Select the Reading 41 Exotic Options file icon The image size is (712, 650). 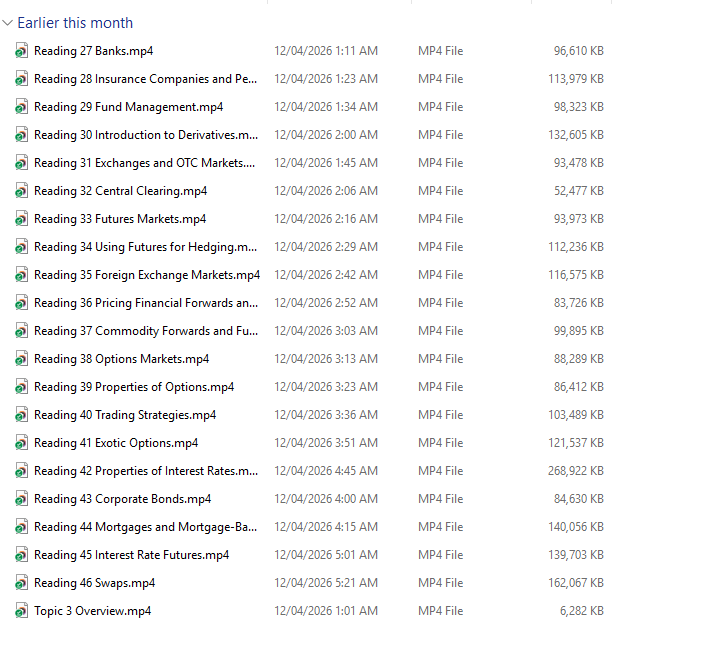pos(22,443)
